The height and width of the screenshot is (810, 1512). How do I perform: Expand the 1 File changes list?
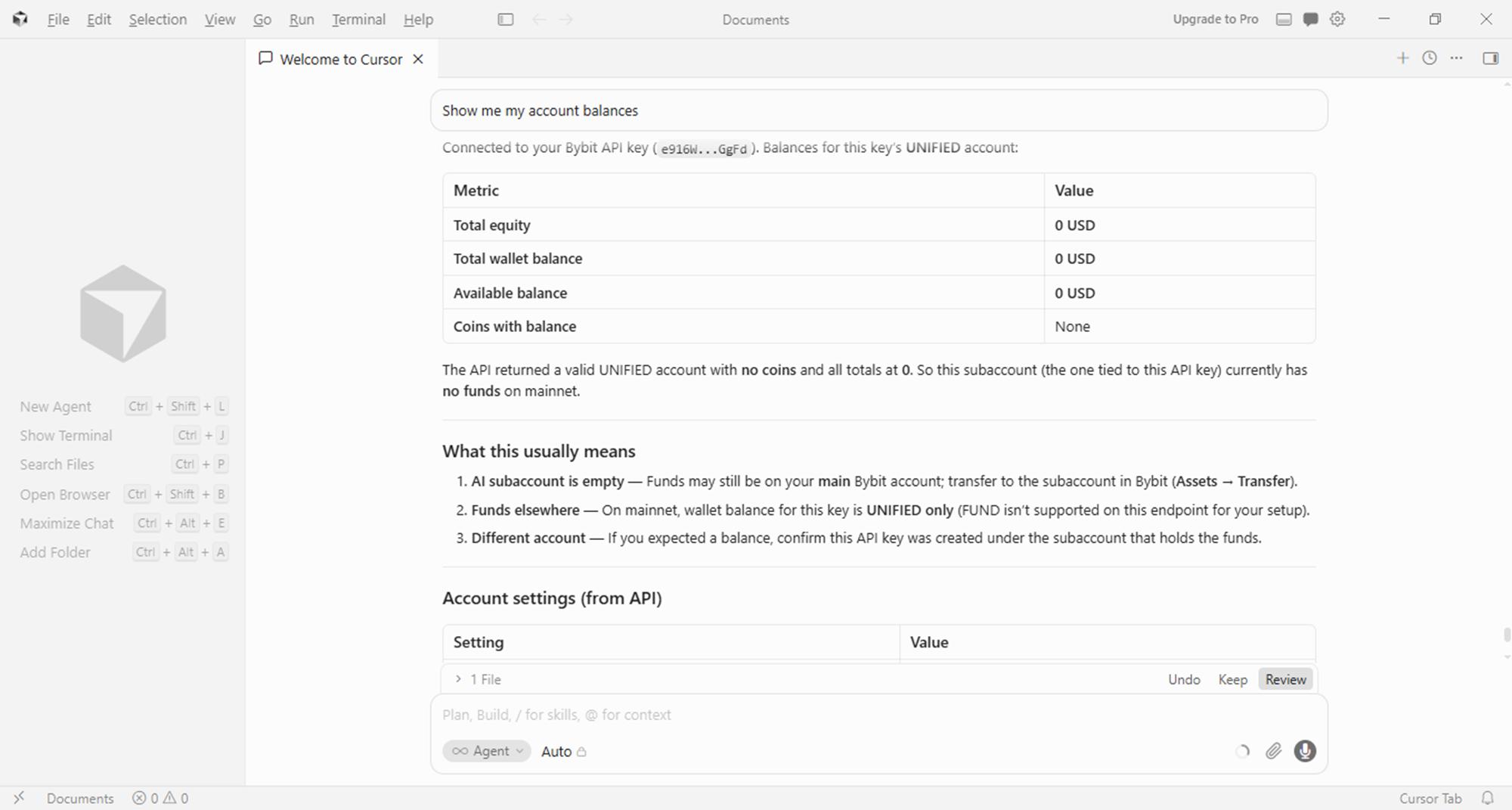point(478,679)
